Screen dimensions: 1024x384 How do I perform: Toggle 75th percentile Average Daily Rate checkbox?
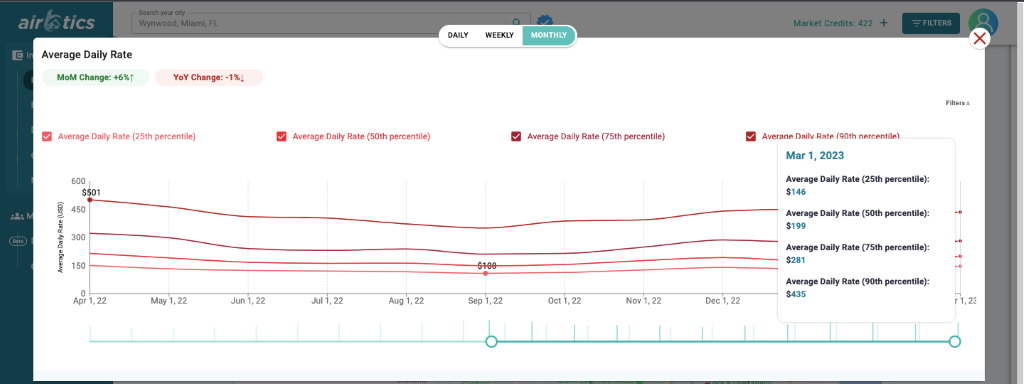click(x=516, y=136)
